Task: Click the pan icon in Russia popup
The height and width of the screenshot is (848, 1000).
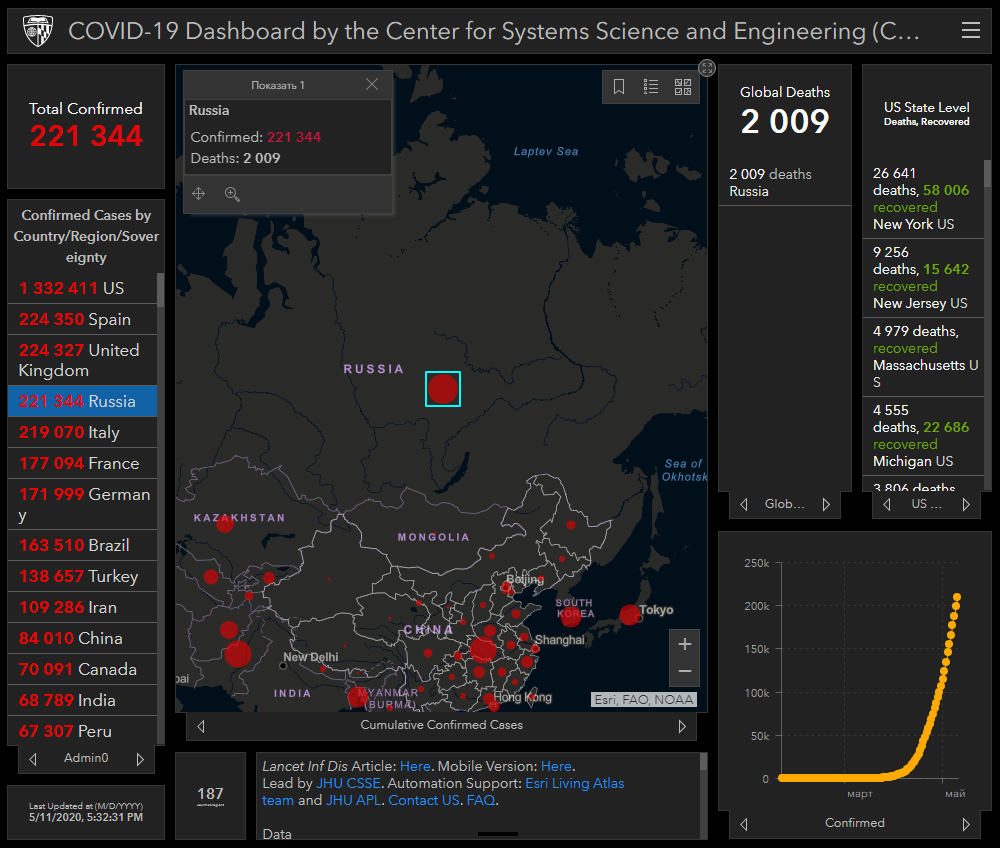Action: coord(199,194)
